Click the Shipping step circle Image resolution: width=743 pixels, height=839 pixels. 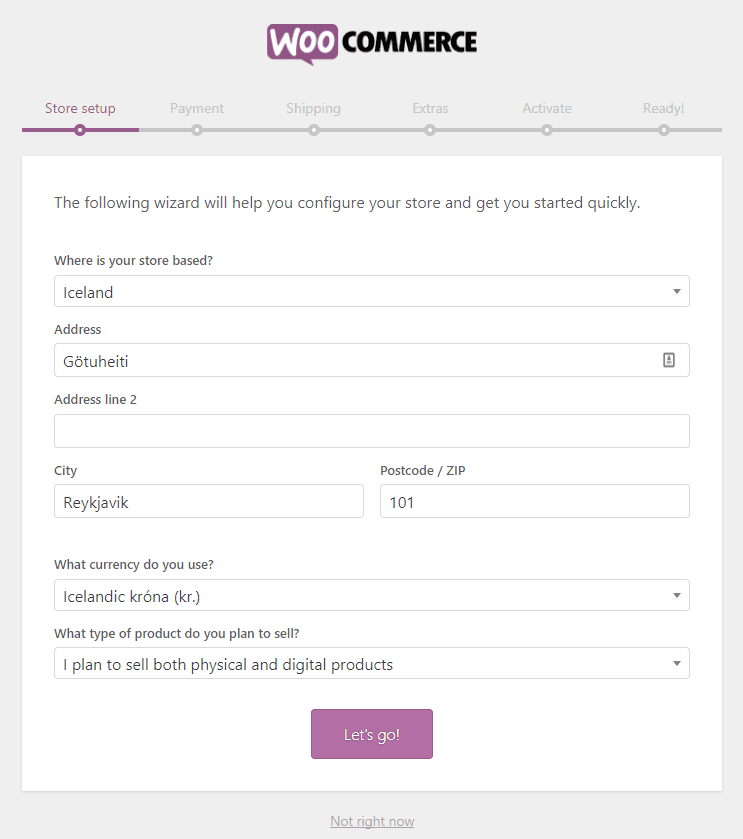pyautogui.click(x=313, y=128)
